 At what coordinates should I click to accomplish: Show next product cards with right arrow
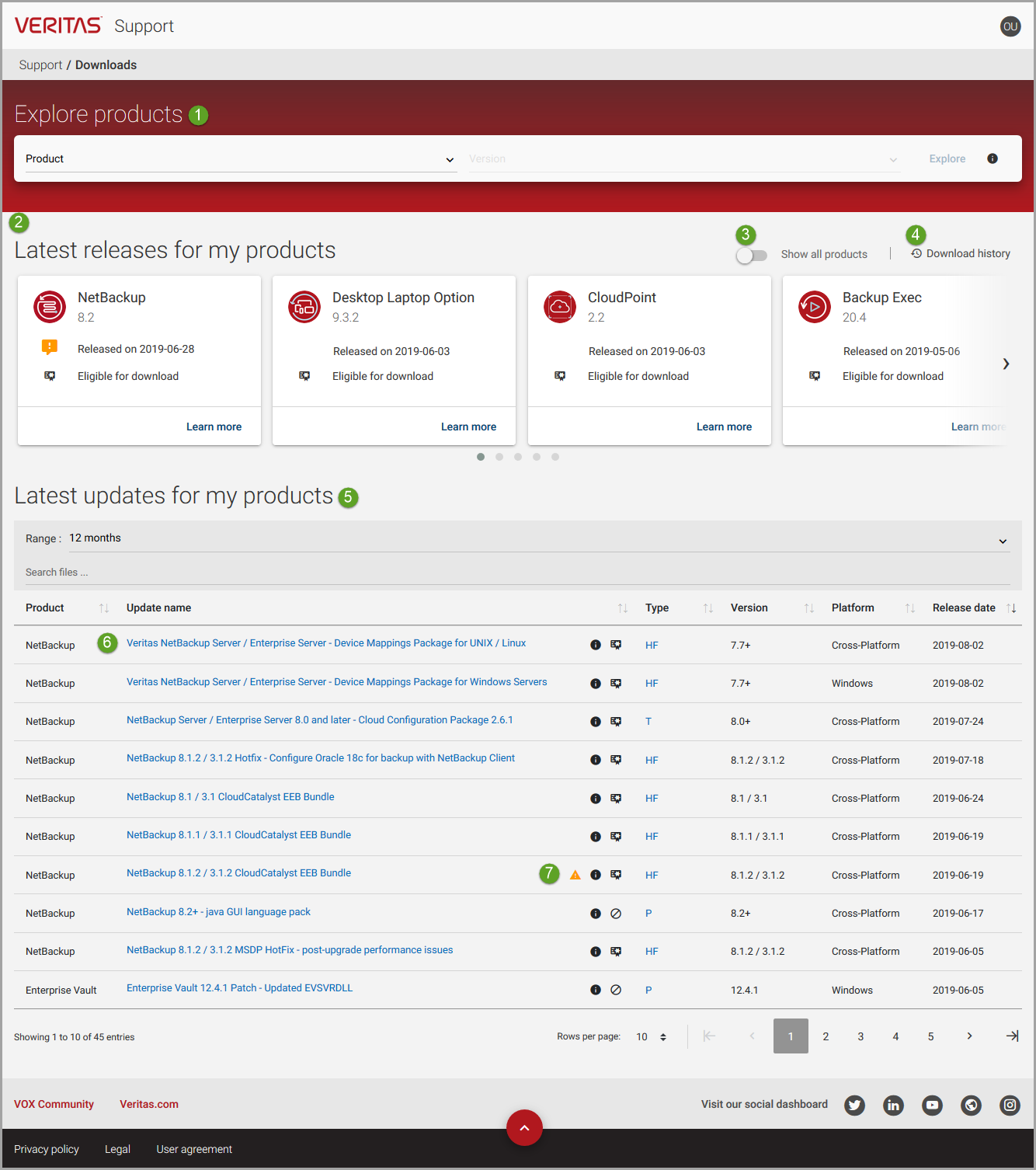point(1006,364)
